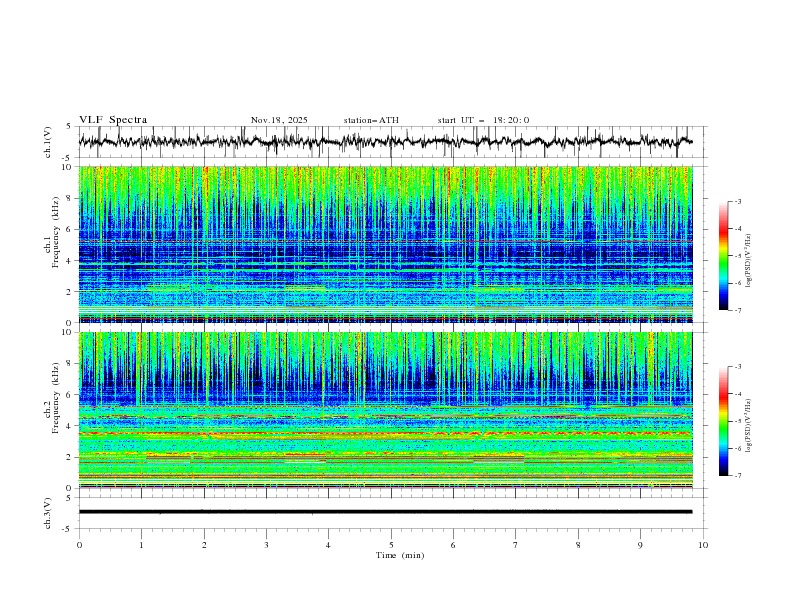792x612 pixels.
Task: Click the "ch.1(V)" waveform axis label
Action: tap(47, 142)
